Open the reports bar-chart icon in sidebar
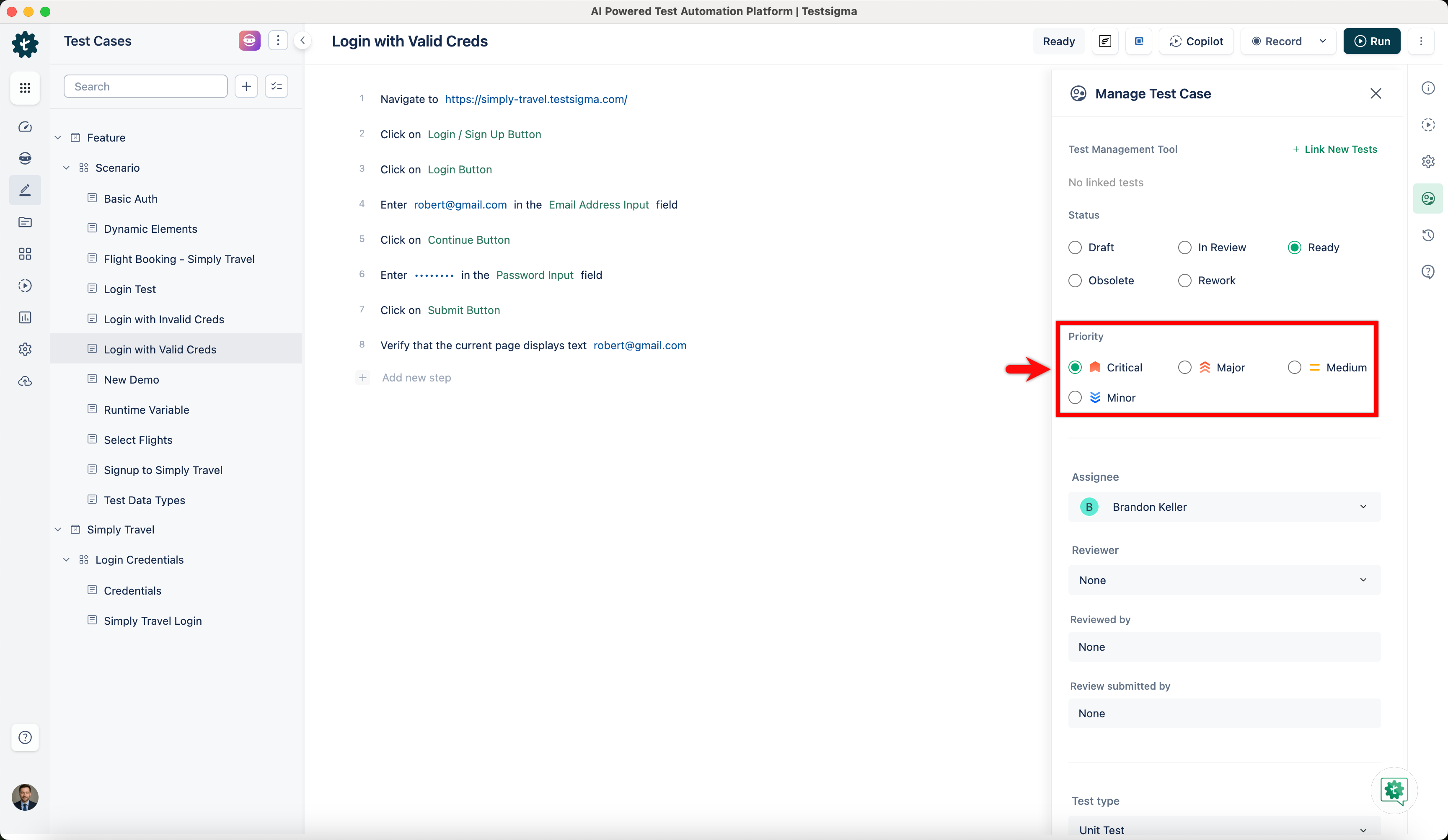 click(x=25, y=317)
